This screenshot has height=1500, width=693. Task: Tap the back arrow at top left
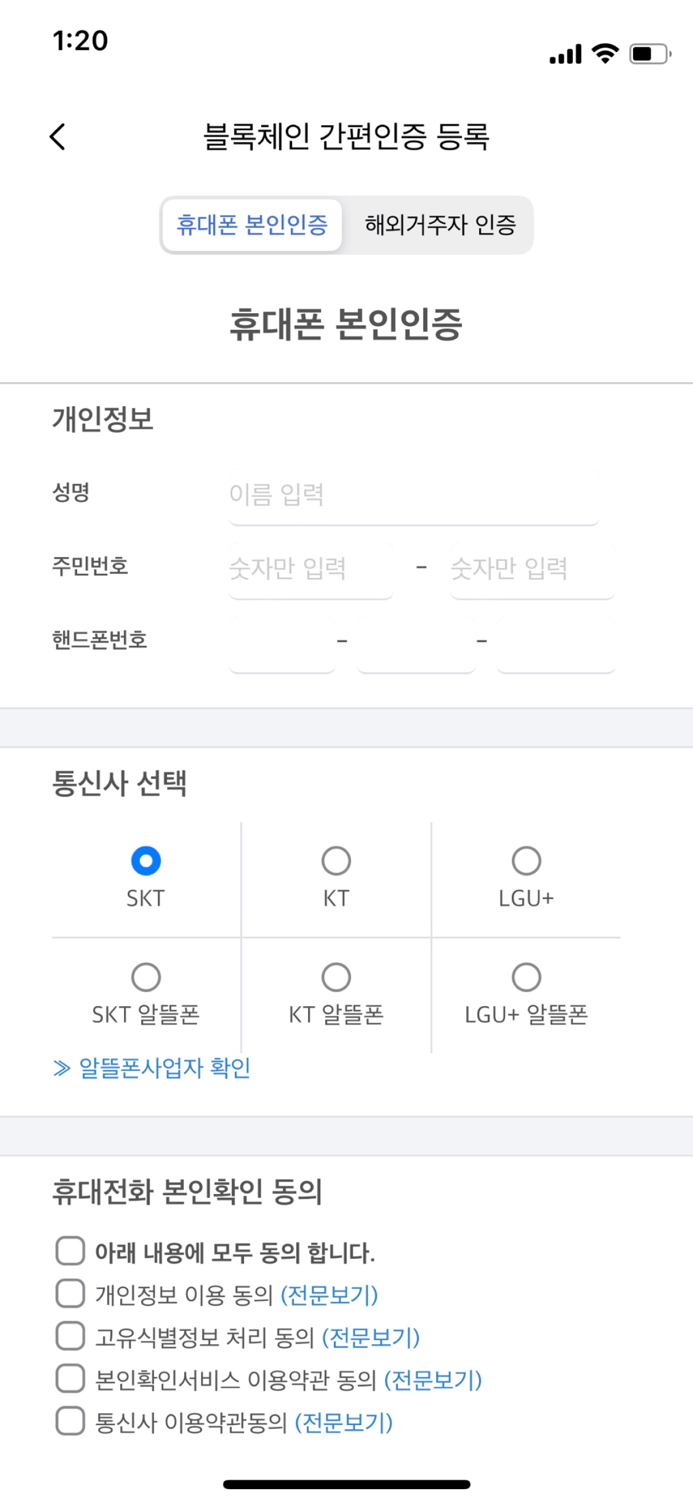(57, 136)
